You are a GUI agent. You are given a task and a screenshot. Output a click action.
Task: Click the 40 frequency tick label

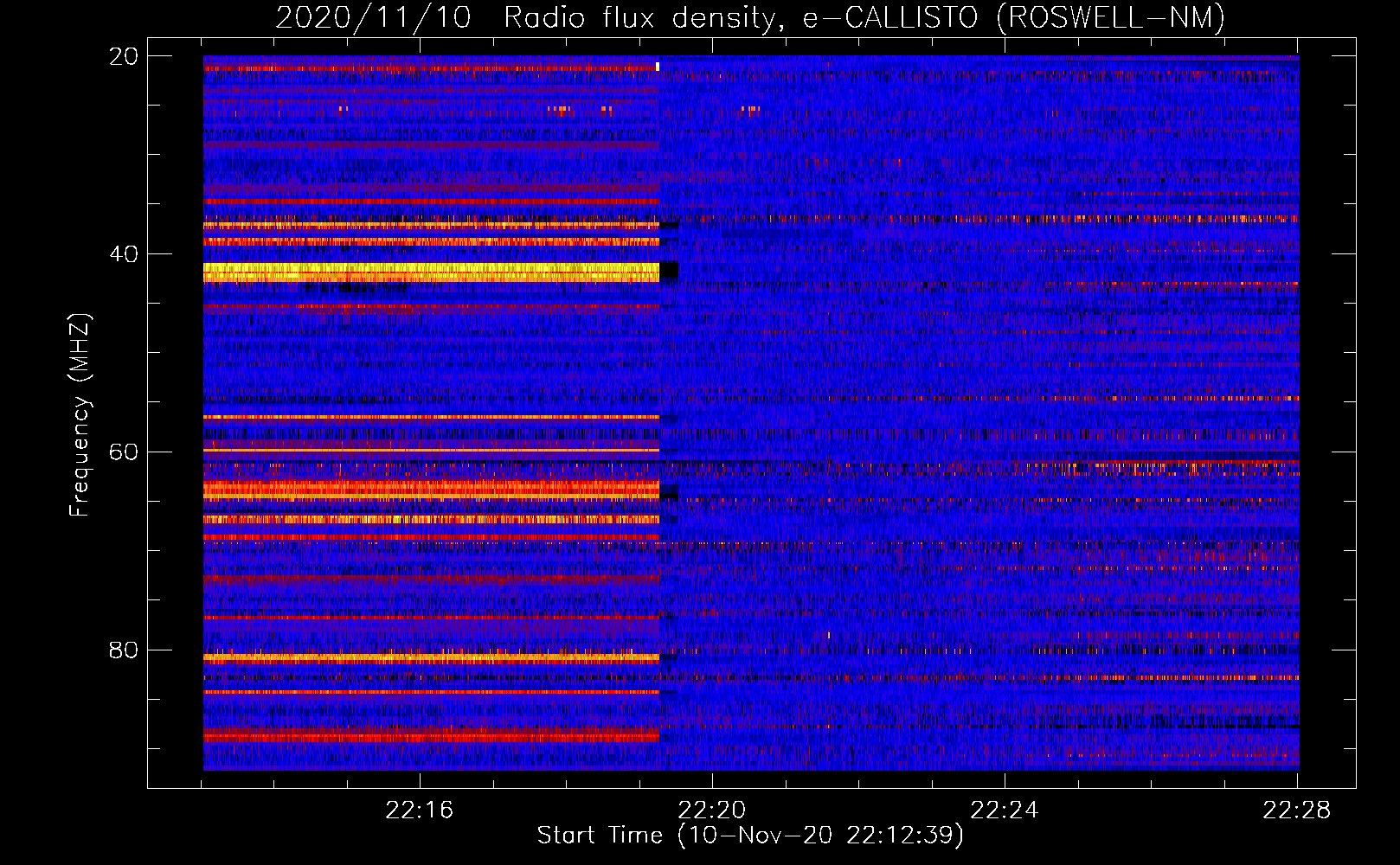point(124,254)
